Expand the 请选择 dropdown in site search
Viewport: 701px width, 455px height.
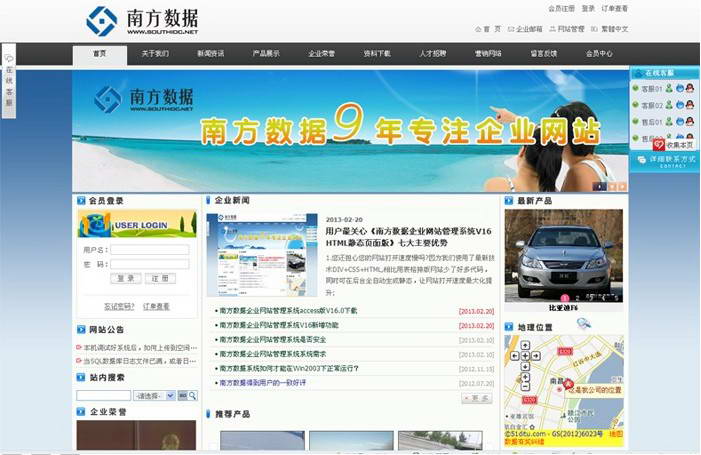(x=154, y=396)
